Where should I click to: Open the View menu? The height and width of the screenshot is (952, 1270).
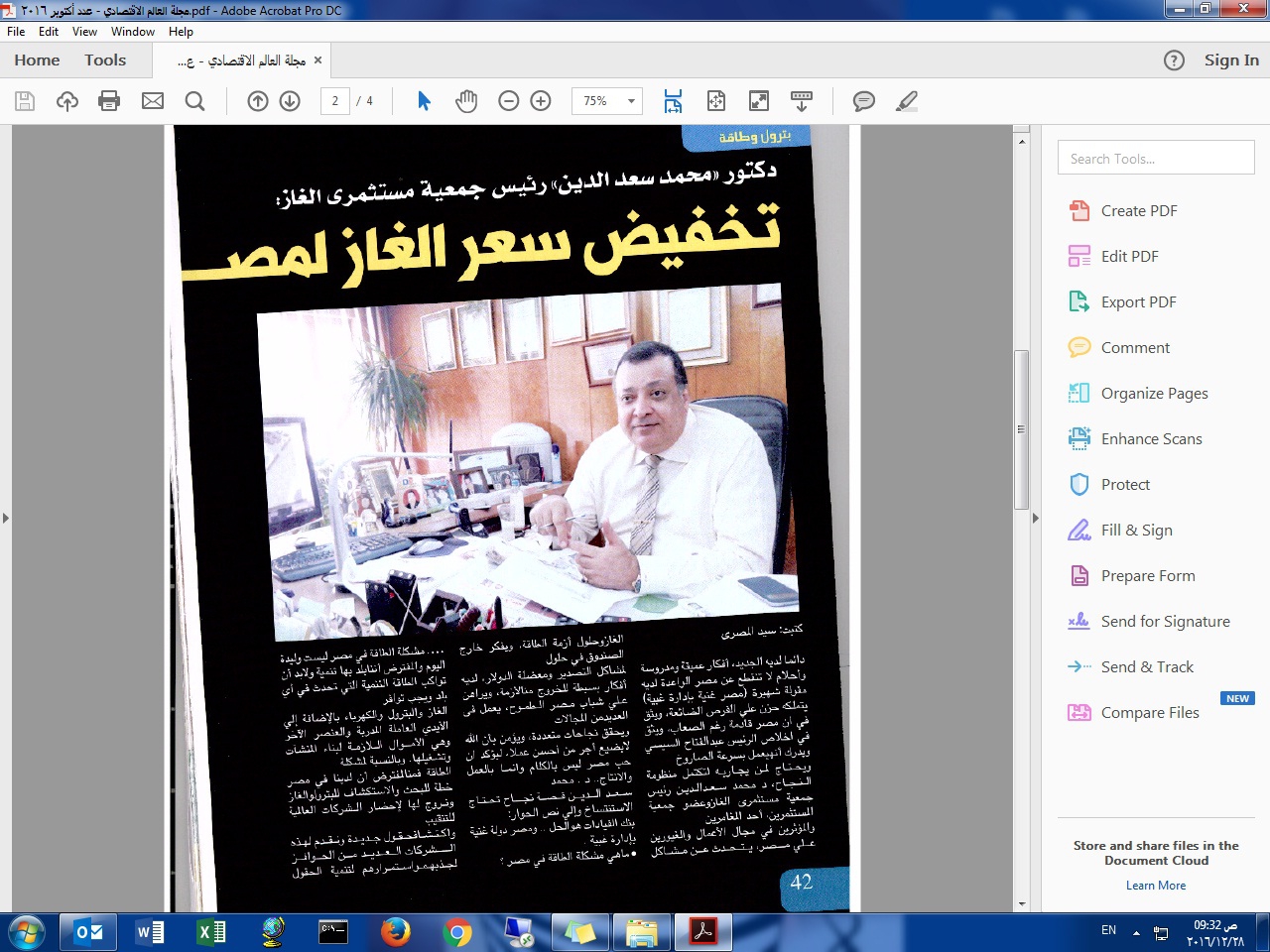coord(84,32)
